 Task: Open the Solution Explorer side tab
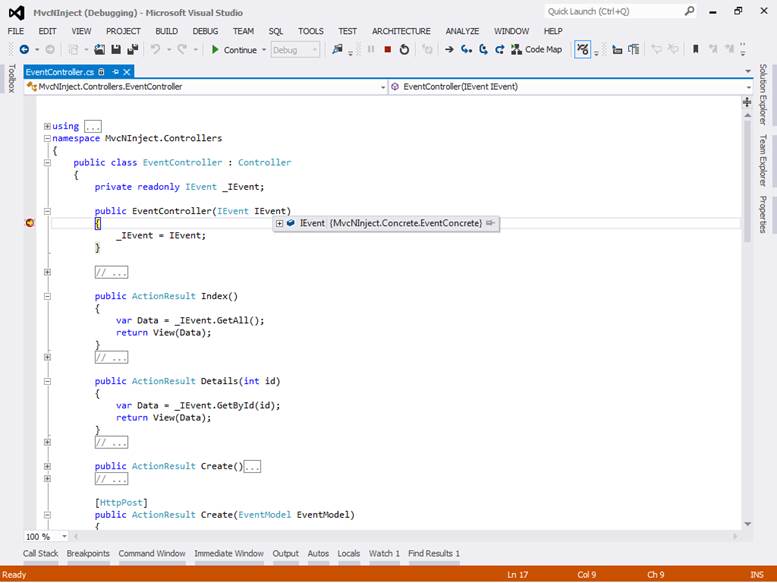click(x=764, y=94)
